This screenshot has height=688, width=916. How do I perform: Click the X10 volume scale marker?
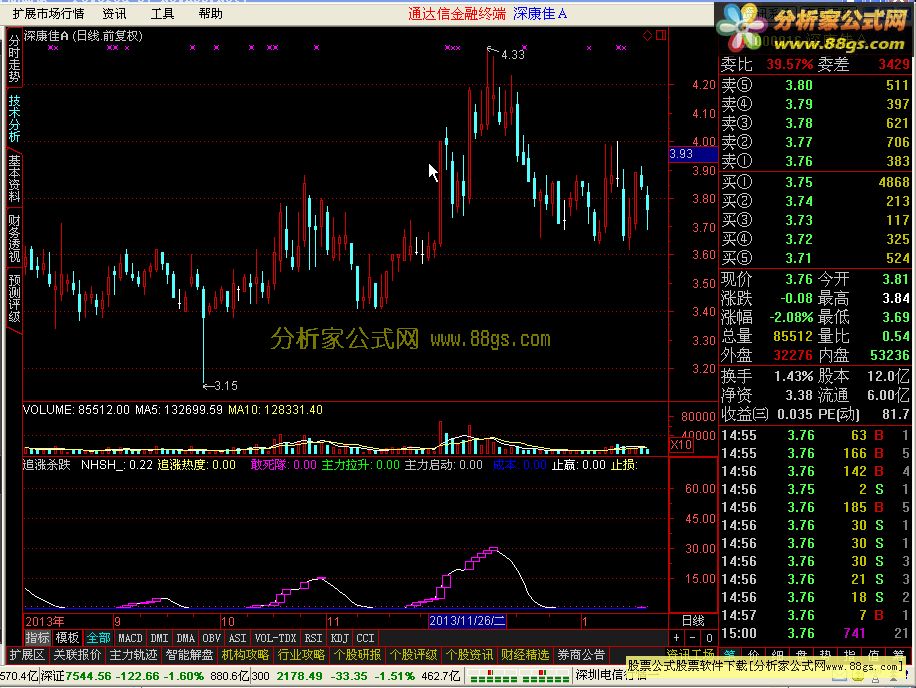point(681,444)
